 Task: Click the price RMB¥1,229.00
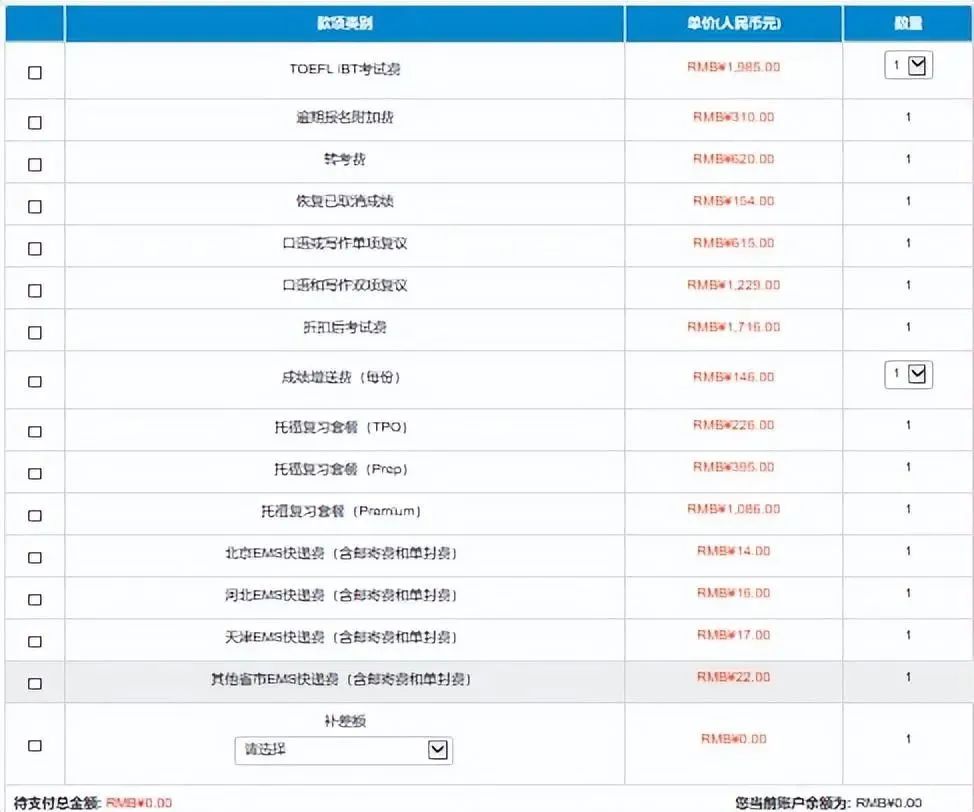pyautogui.click(x=734, y=285)
